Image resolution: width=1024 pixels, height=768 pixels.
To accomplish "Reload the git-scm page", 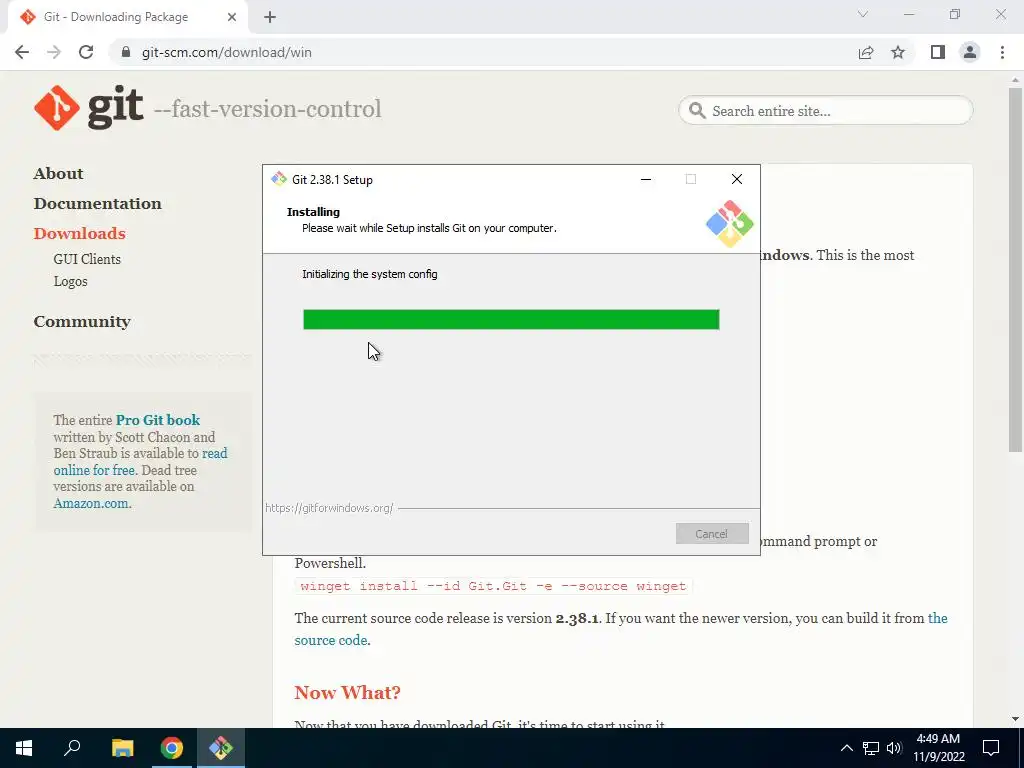I will tap(86, 52).
